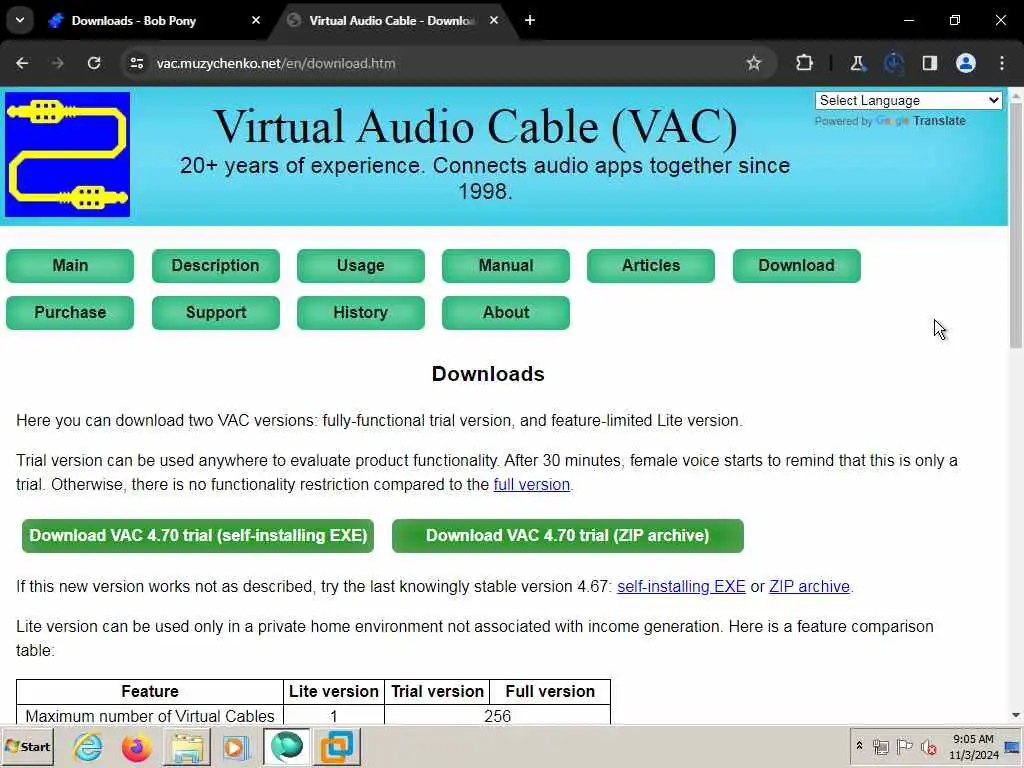Go to the Main page
Screen dimensions: 1024x768
pyautogui.click(x=70, y=266)
